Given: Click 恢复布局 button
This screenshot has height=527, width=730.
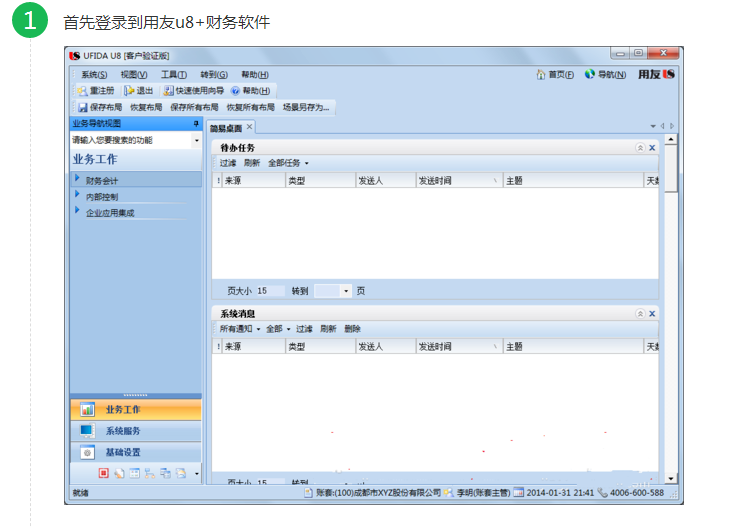Looking at the screenshot, I should point(146,108).
